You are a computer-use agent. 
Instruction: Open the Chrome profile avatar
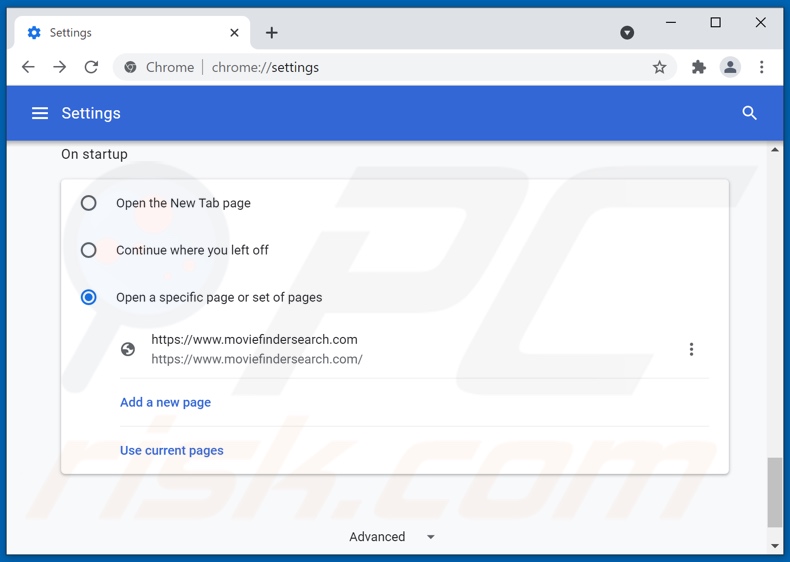pos(730,68)
